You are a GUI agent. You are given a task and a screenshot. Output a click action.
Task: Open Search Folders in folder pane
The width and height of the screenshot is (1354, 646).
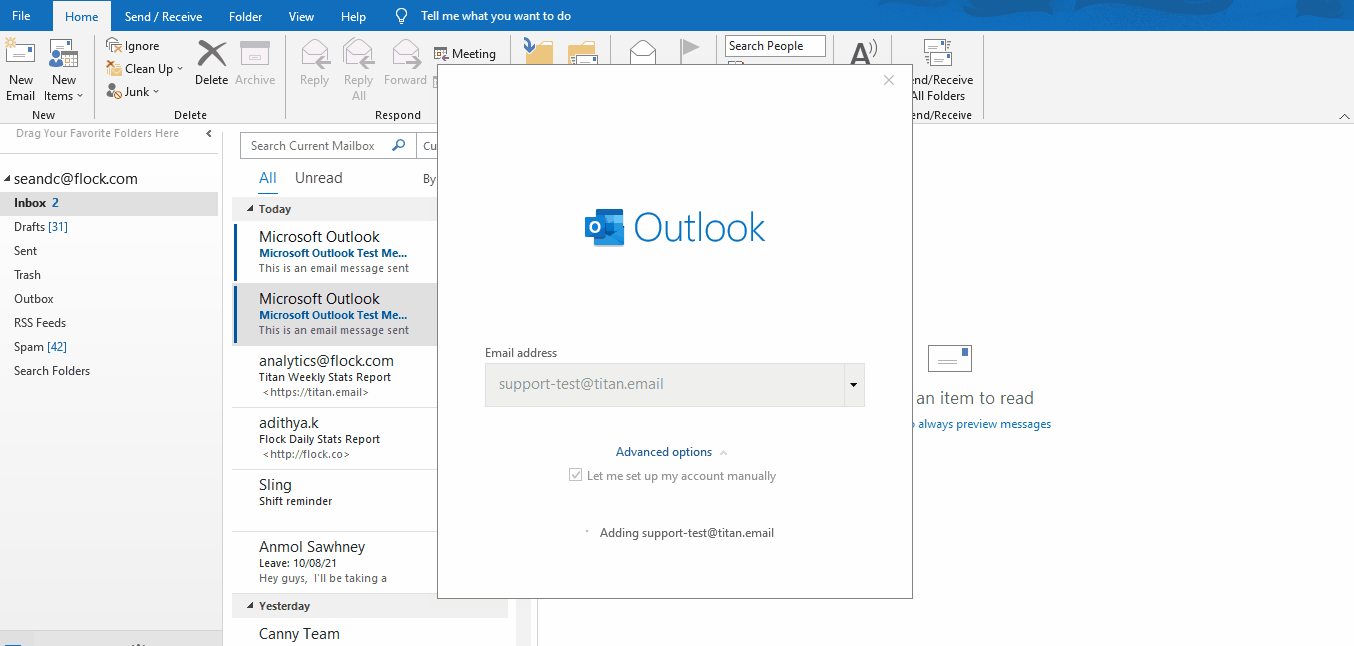pos(109,371)
